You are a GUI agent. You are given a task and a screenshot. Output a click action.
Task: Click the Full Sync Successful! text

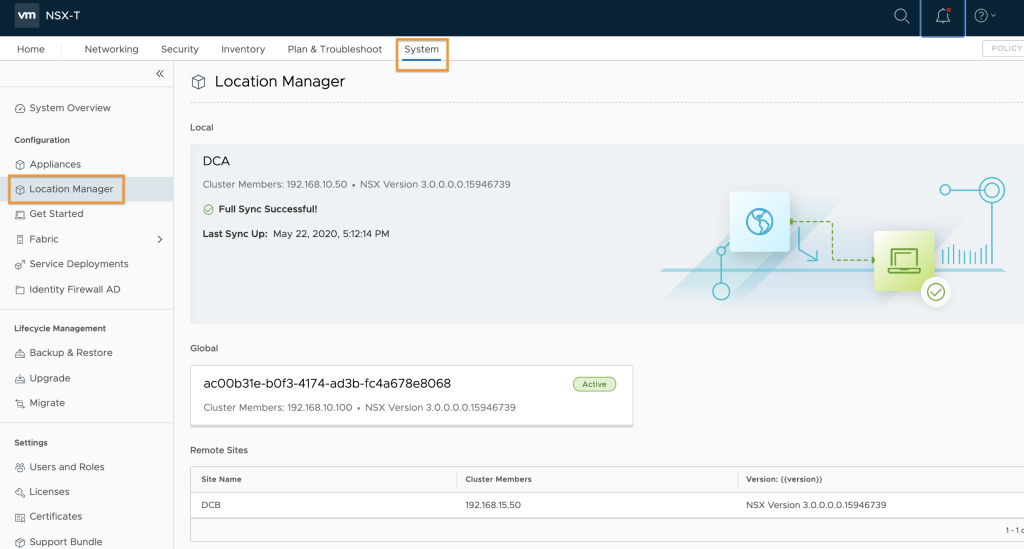pos(268,209)
